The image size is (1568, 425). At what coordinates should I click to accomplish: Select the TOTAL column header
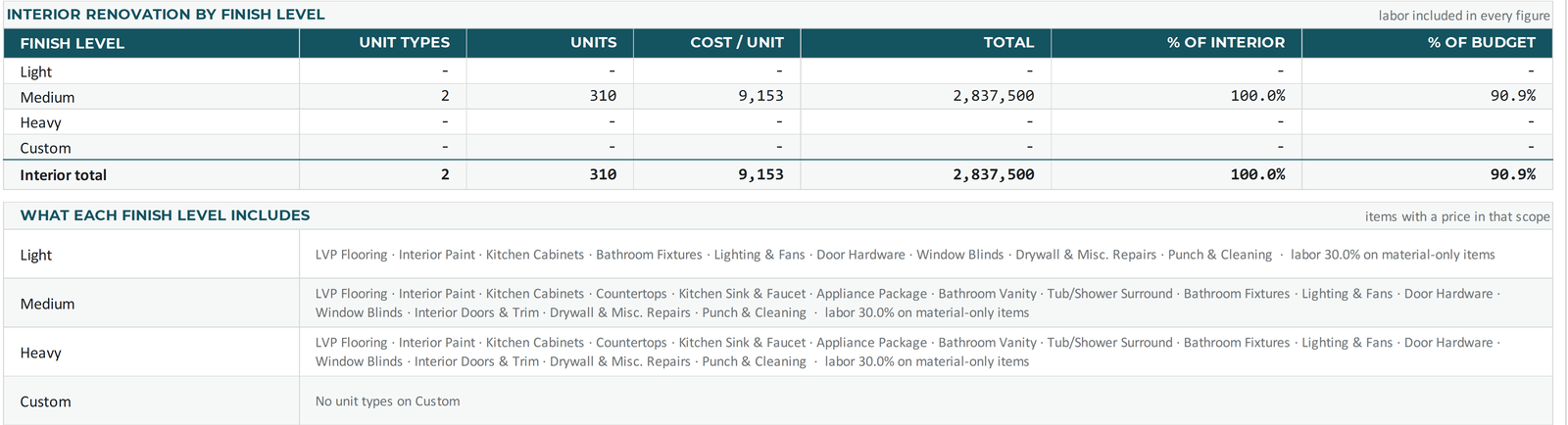tap(925, 43)
